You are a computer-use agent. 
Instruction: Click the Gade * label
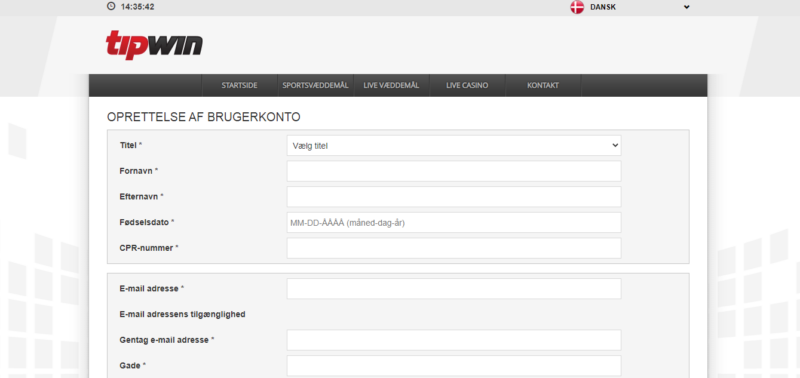tap(133, 366)
